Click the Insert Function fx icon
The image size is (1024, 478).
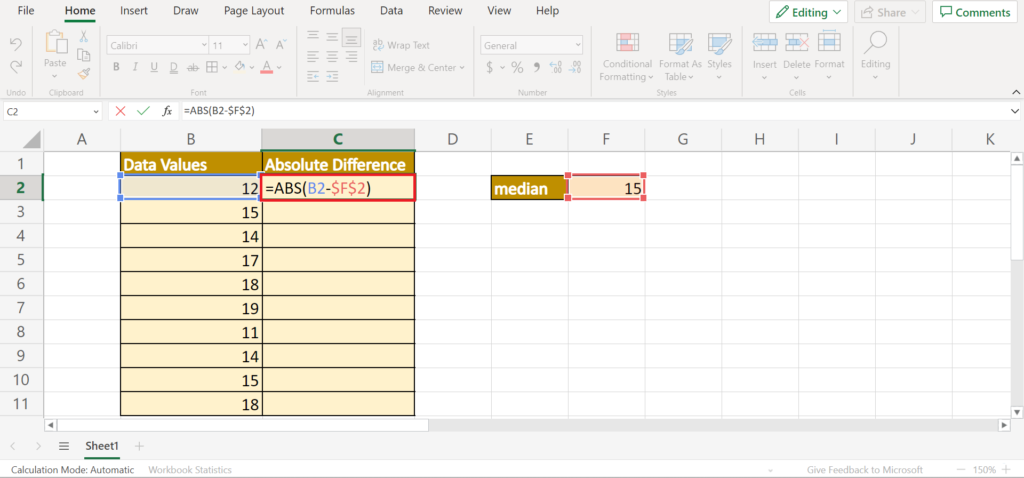point(167,111)
